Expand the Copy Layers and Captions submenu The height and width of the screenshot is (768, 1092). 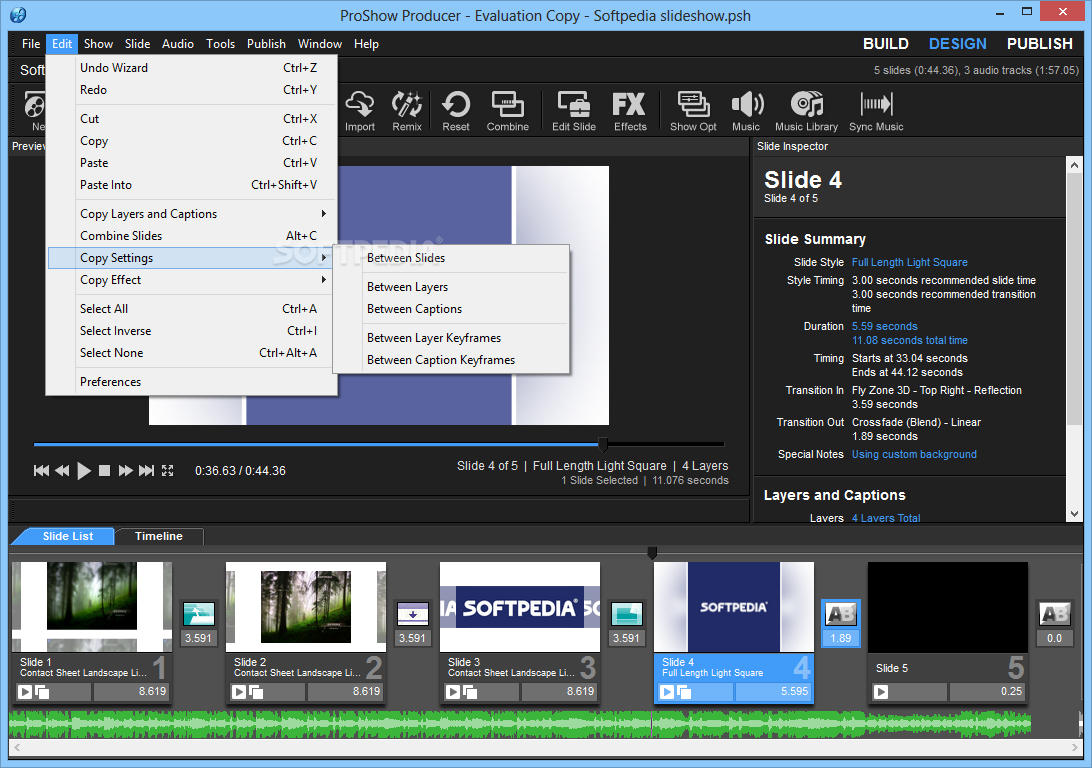pyautogui.click(x=192, y=214)
